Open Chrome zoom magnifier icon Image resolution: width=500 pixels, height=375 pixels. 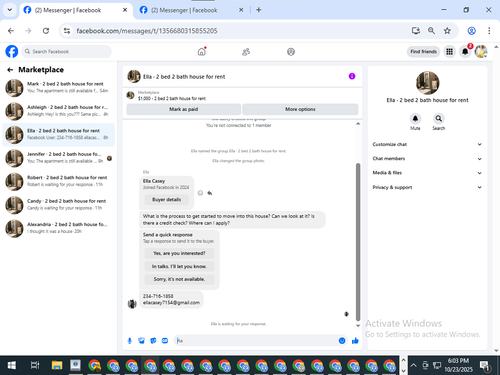(x=431, y=31)
